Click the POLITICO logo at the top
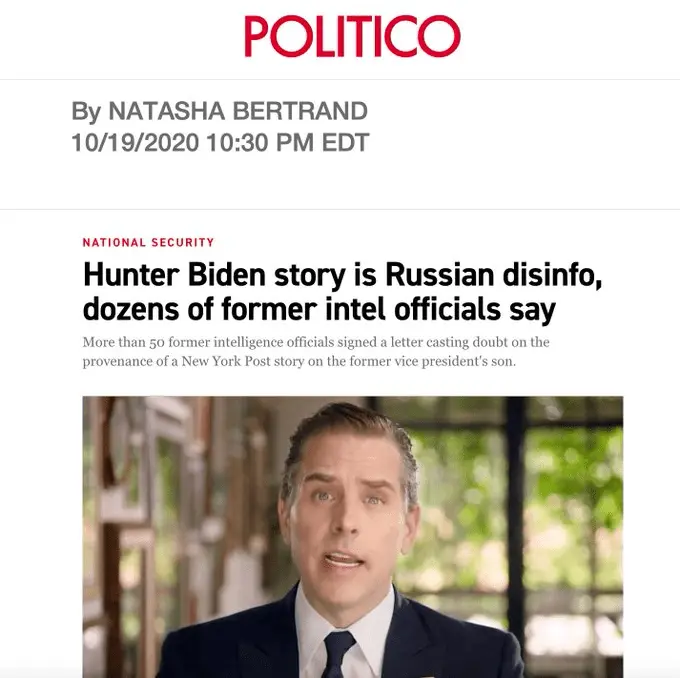Image resolution: width=680 pixels, height=678 pixels. coord(352,36)
